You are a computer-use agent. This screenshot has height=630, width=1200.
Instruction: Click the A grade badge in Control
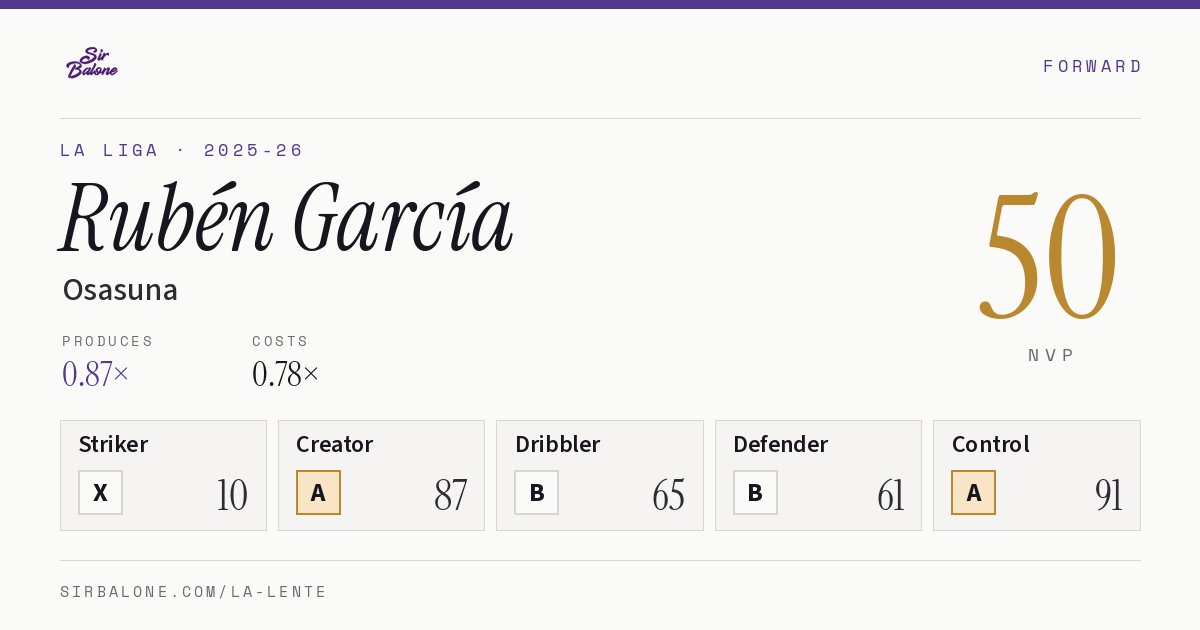973,492
